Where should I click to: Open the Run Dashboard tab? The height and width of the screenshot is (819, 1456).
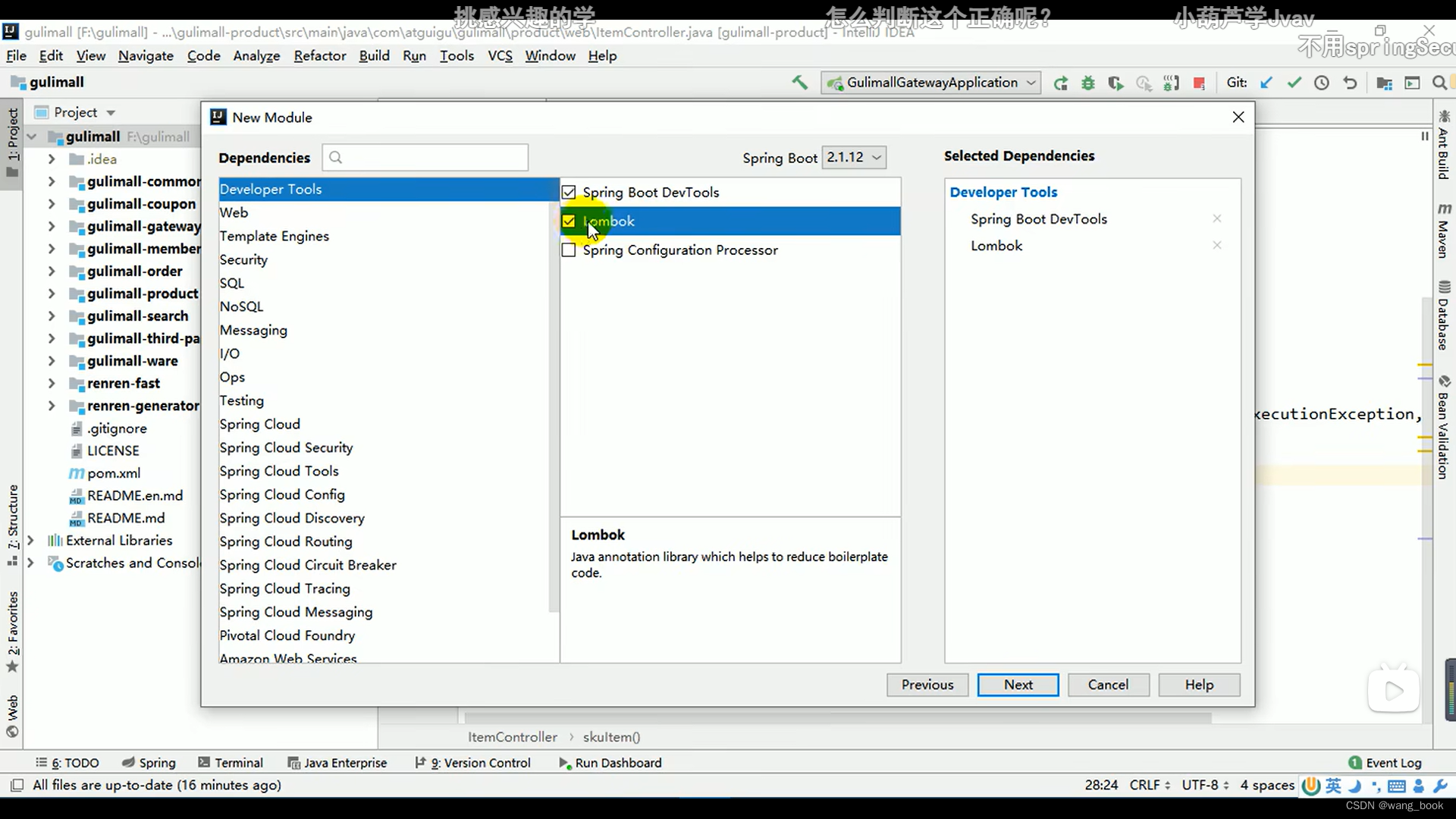[610, 763]
